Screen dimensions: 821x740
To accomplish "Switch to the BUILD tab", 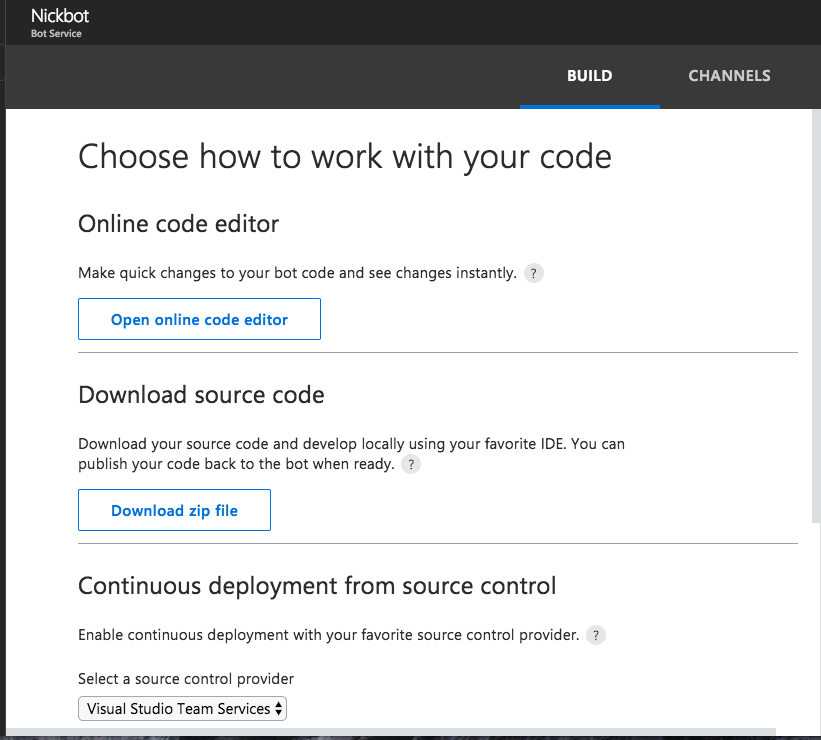I will [590, 76].
